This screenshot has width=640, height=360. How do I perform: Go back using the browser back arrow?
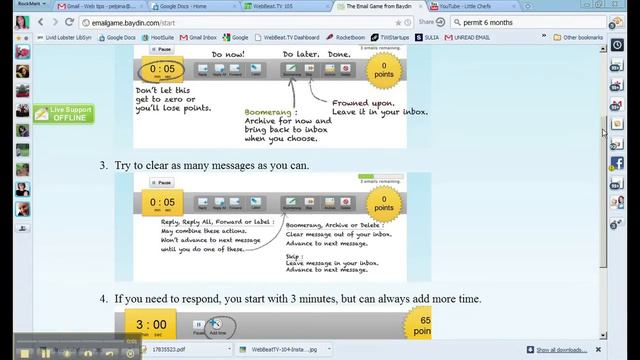41,22
